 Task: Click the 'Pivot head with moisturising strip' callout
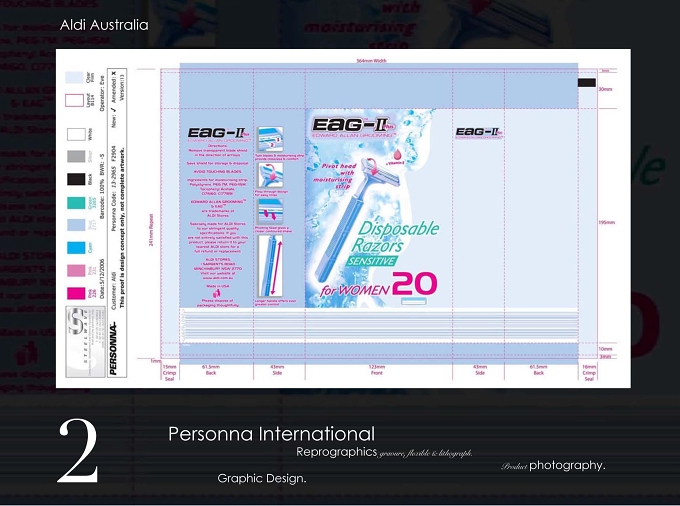[333, 176]
